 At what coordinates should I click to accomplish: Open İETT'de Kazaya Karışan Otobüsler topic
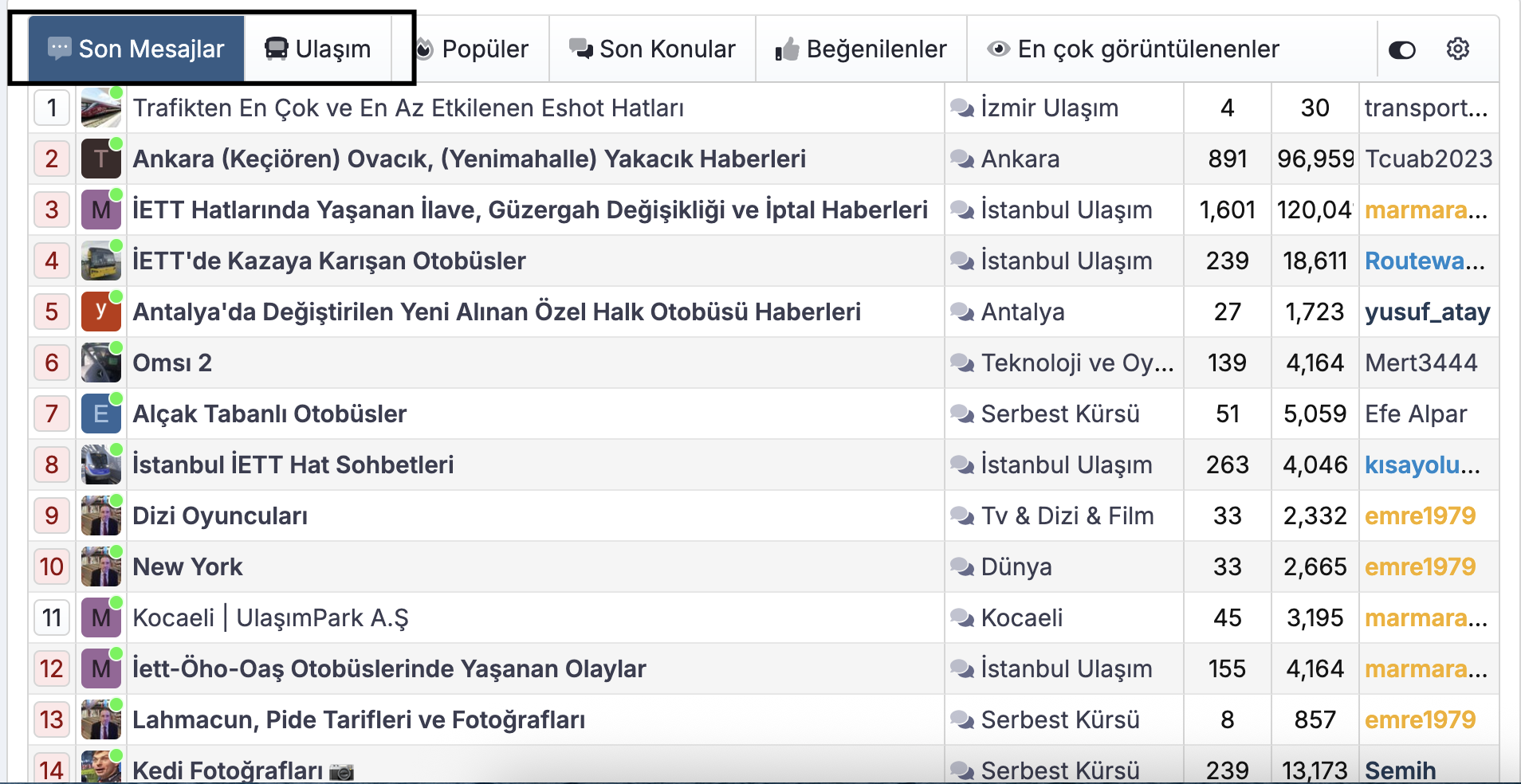(x=328, y=261)
